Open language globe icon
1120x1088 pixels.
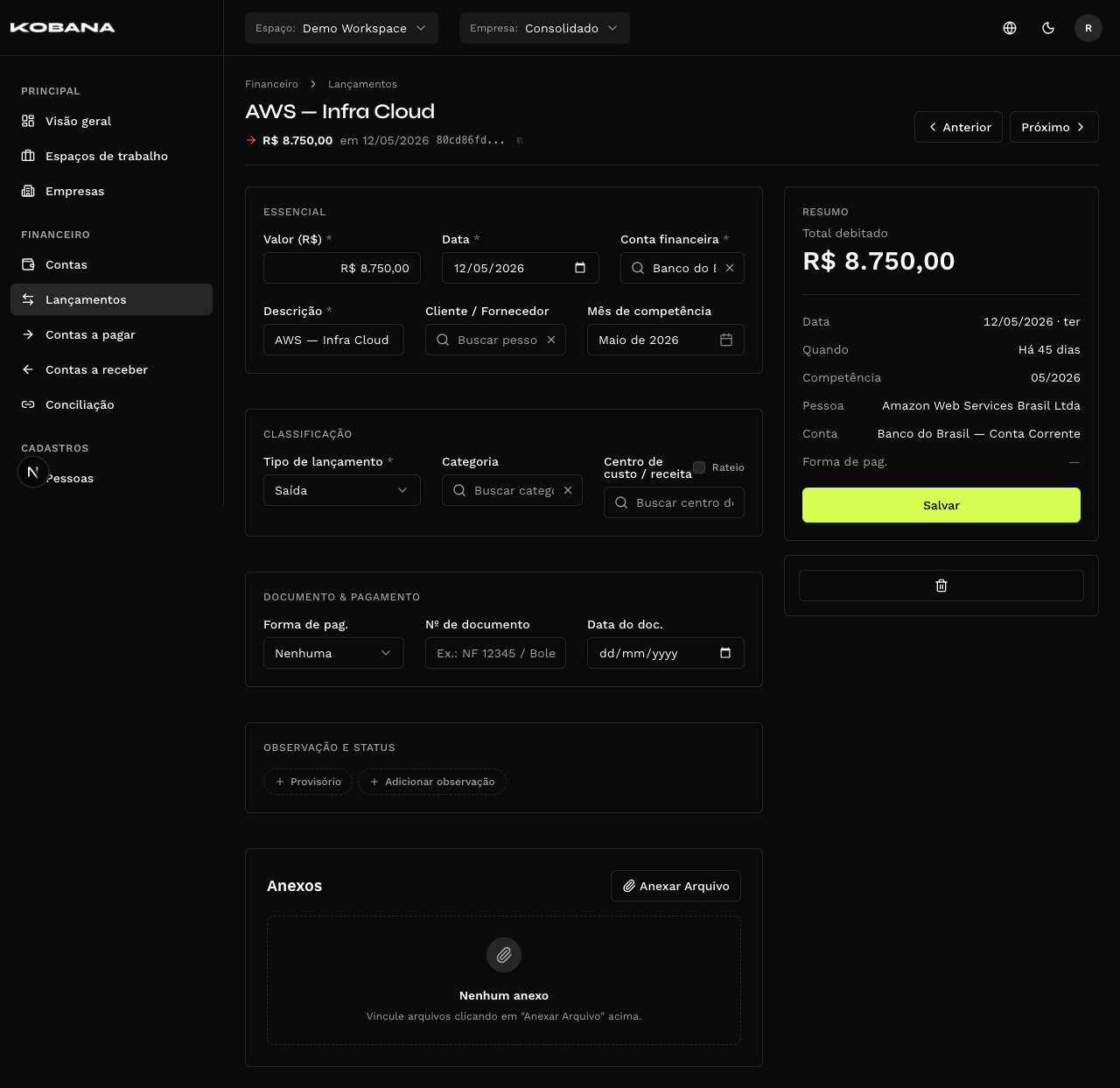(1010, 28)
